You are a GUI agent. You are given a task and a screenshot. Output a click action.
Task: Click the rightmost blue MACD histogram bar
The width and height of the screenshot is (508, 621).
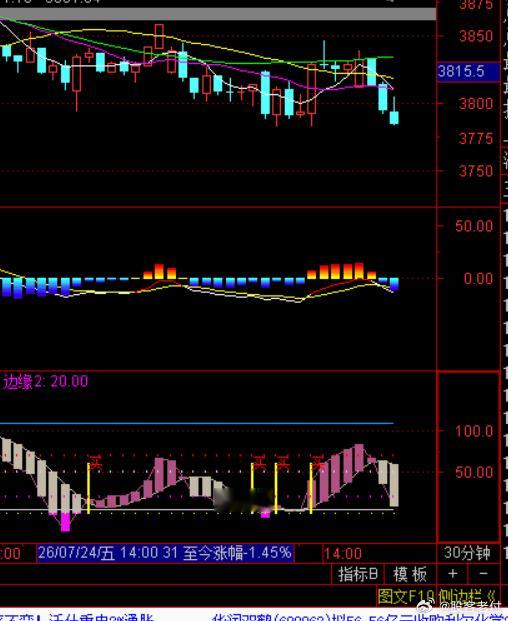[394, 284]
